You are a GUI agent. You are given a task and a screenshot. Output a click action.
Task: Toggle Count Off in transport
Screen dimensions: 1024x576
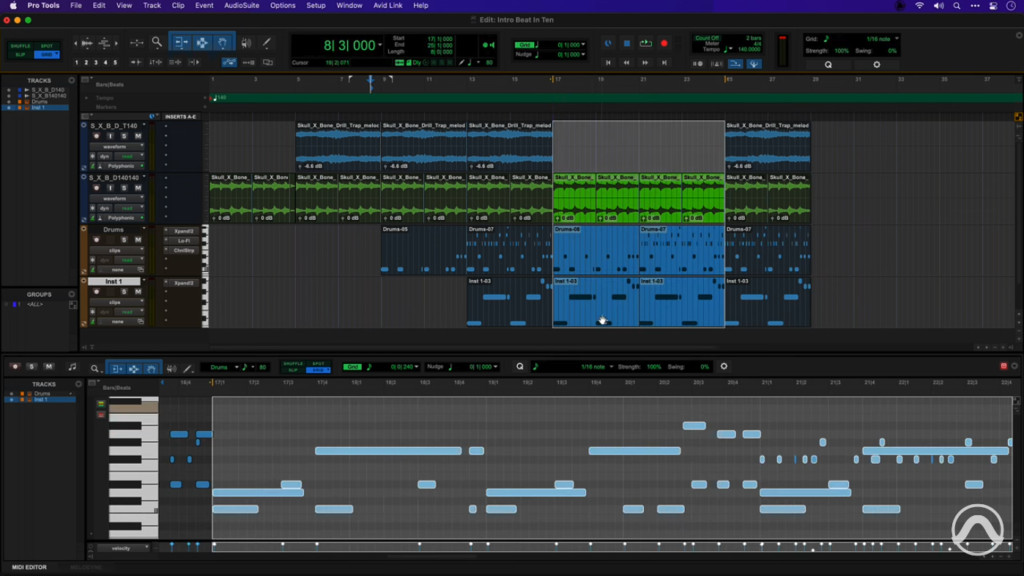tap(707, 38)
